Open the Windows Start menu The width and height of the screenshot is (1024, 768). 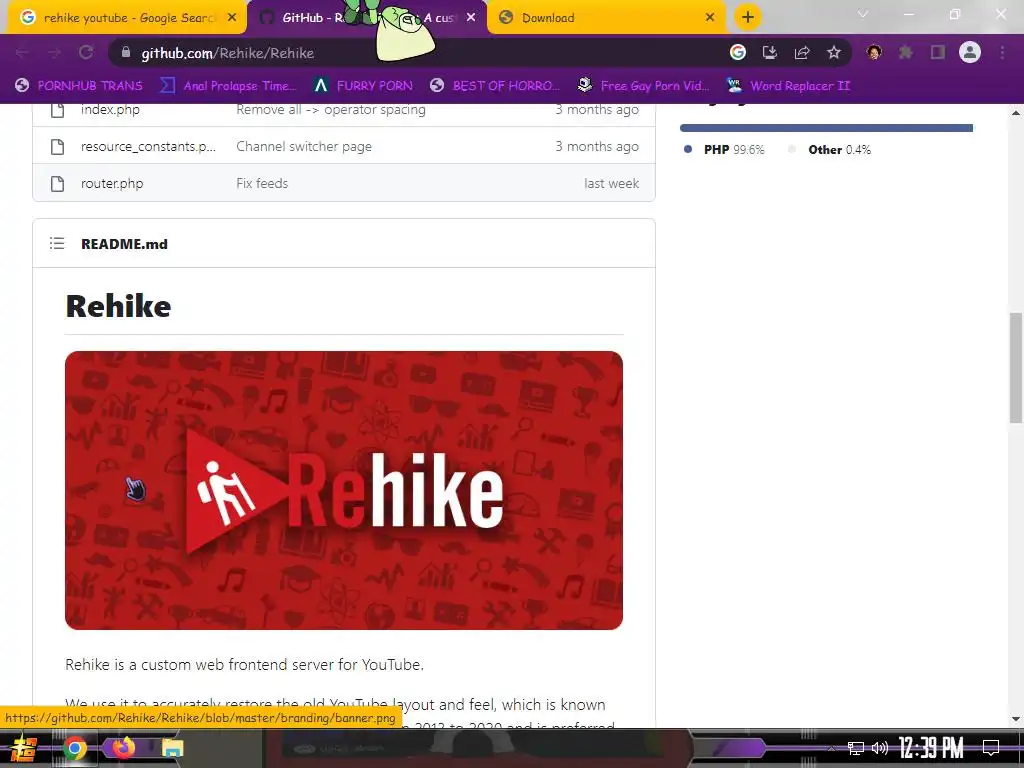[23, 748]
